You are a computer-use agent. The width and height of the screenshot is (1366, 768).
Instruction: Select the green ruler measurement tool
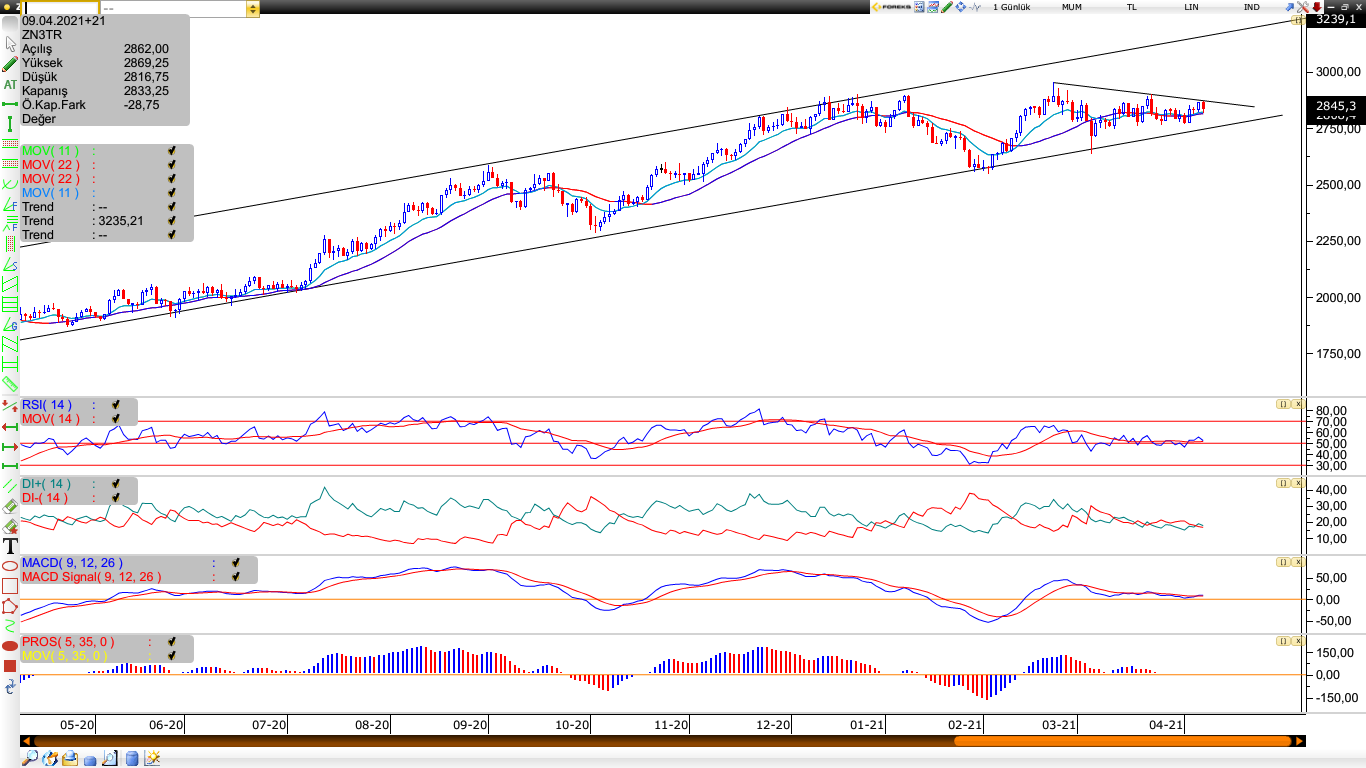(x=10, y=384)
